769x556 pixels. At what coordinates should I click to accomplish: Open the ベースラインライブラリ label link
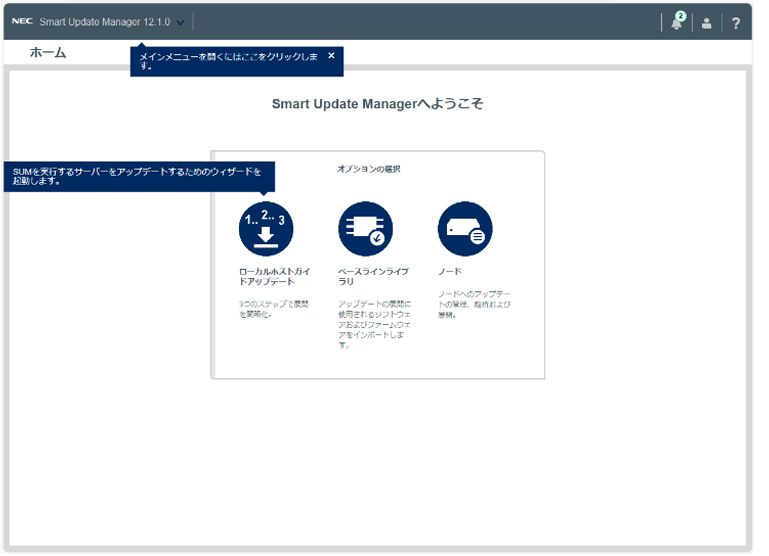pos(372,276)
